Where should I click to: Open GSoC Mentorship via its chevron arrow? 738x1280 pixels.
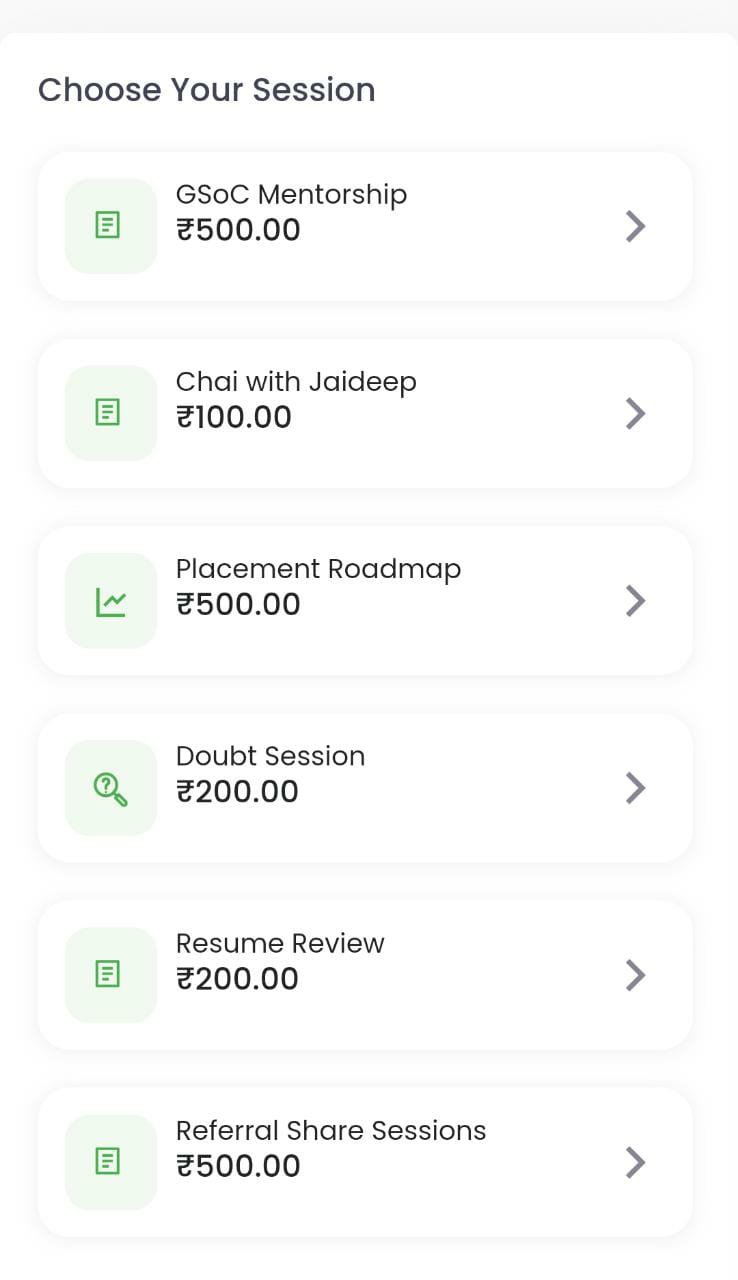click(635, 227)
